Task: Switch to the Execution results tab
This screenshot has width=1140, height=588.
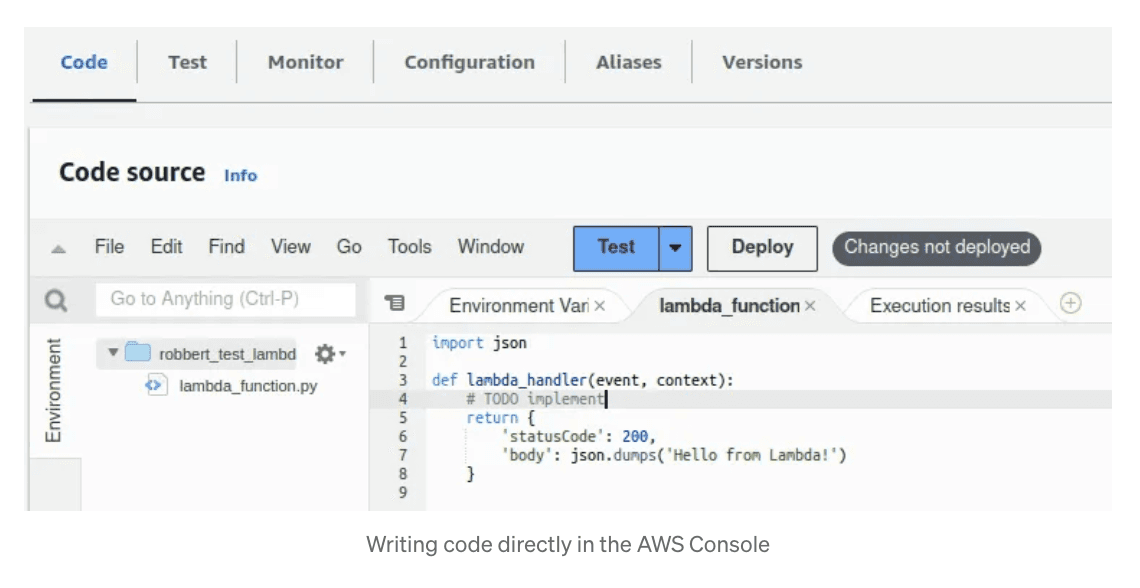Action: [x=940, y=306]
